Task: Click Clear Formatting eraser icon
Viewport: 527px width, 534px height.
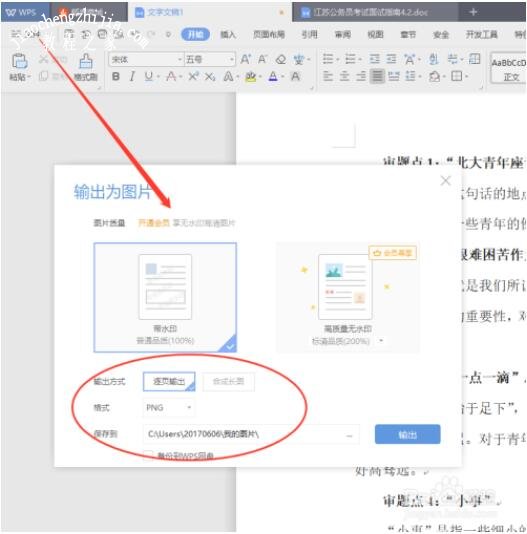Action: coord(281,60)
